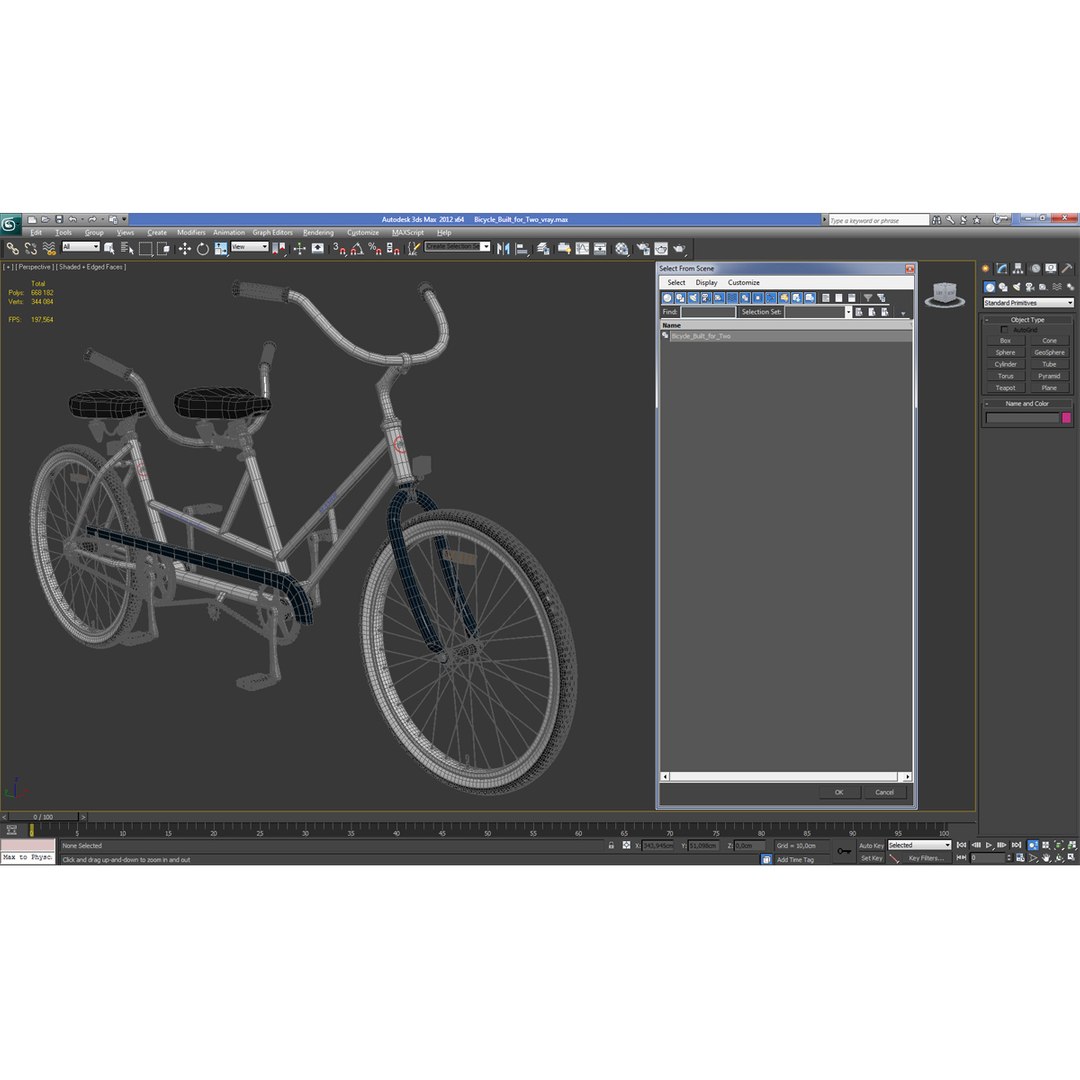Open the Material Editor from toolbar
The image size is (1080, 1080).
[x=622, y=249]
